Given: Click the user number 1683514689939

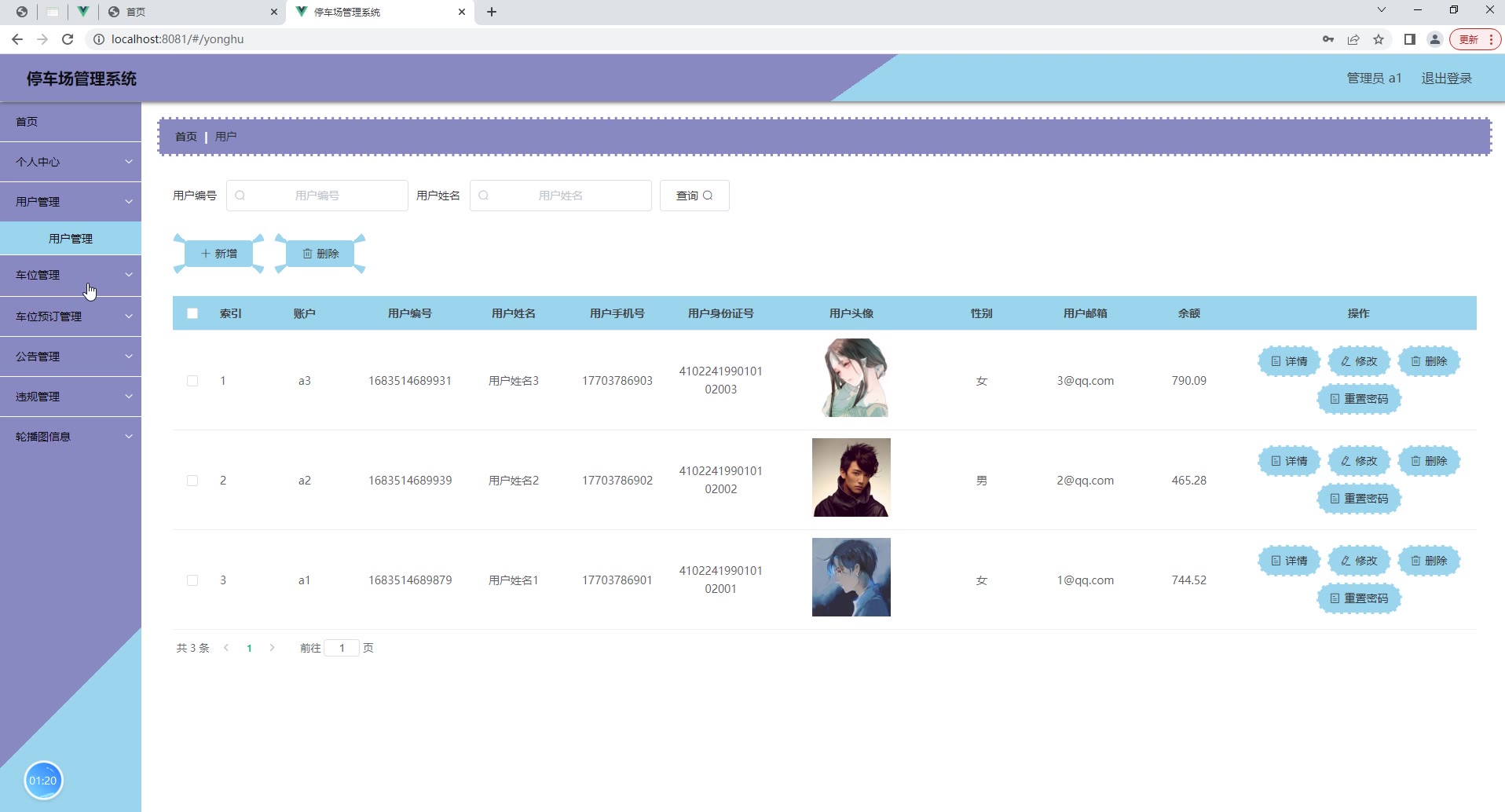Looking at the screenshot, I should coord(410,481).
